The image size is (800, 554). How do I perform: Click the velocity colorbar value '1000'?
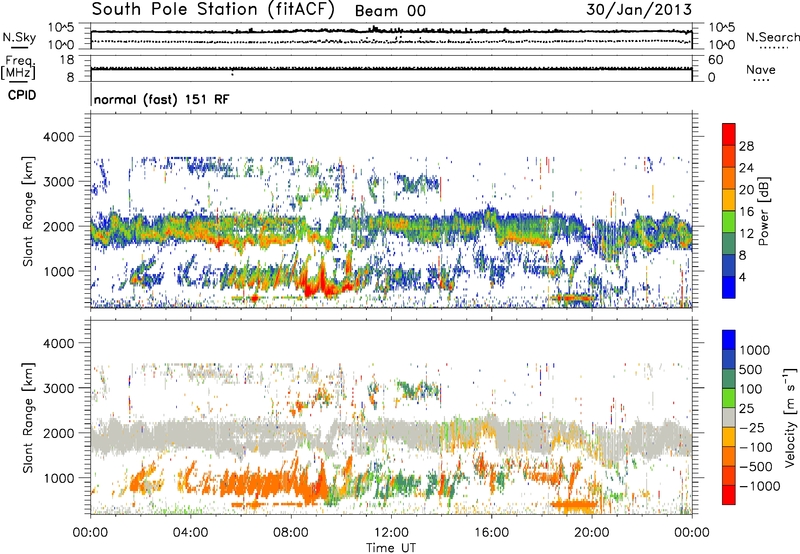tap(755, 350)
